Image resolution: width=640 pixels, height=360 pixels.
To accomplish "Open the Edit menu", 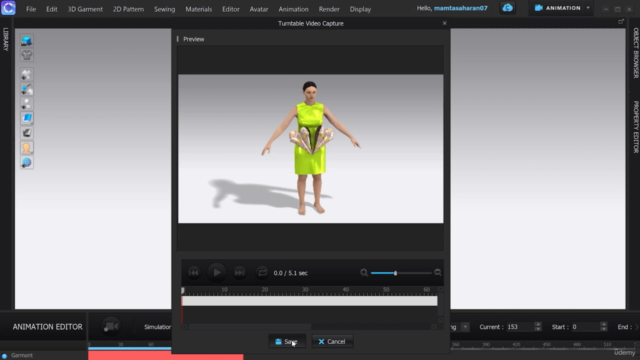I will click(x=51, y=9).
